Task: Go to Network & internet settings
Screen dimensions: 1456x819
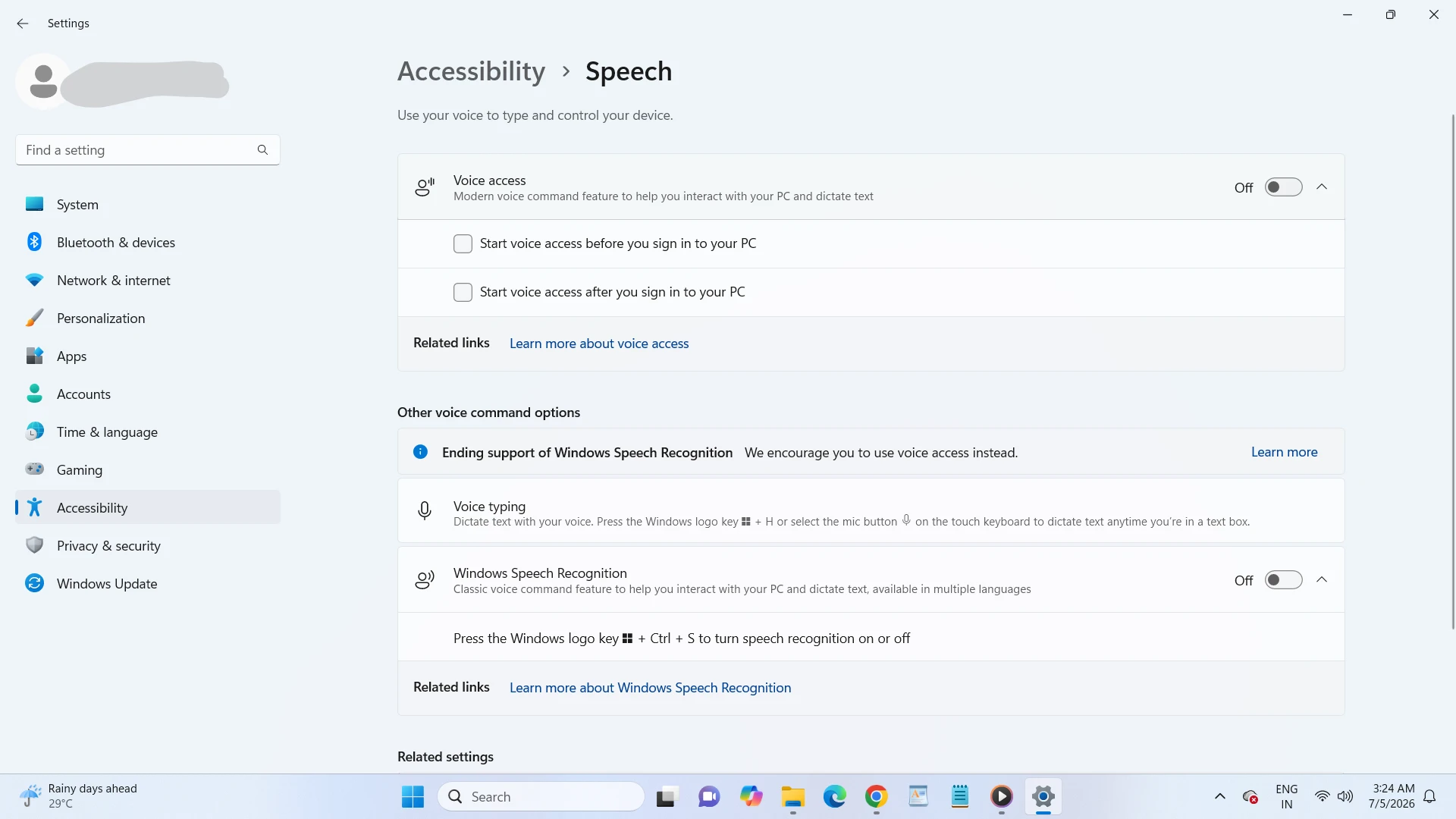Action: [x=148, y=280]
